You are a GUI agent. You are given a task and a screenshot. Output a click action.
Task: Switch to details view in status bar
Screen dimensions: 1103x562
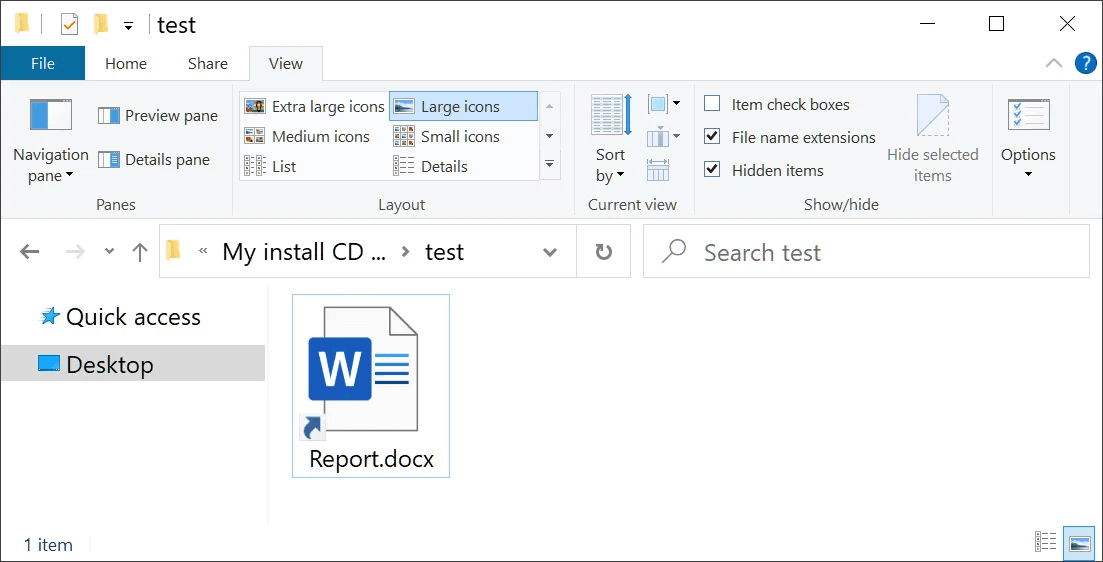click(x=1046, y=542)
